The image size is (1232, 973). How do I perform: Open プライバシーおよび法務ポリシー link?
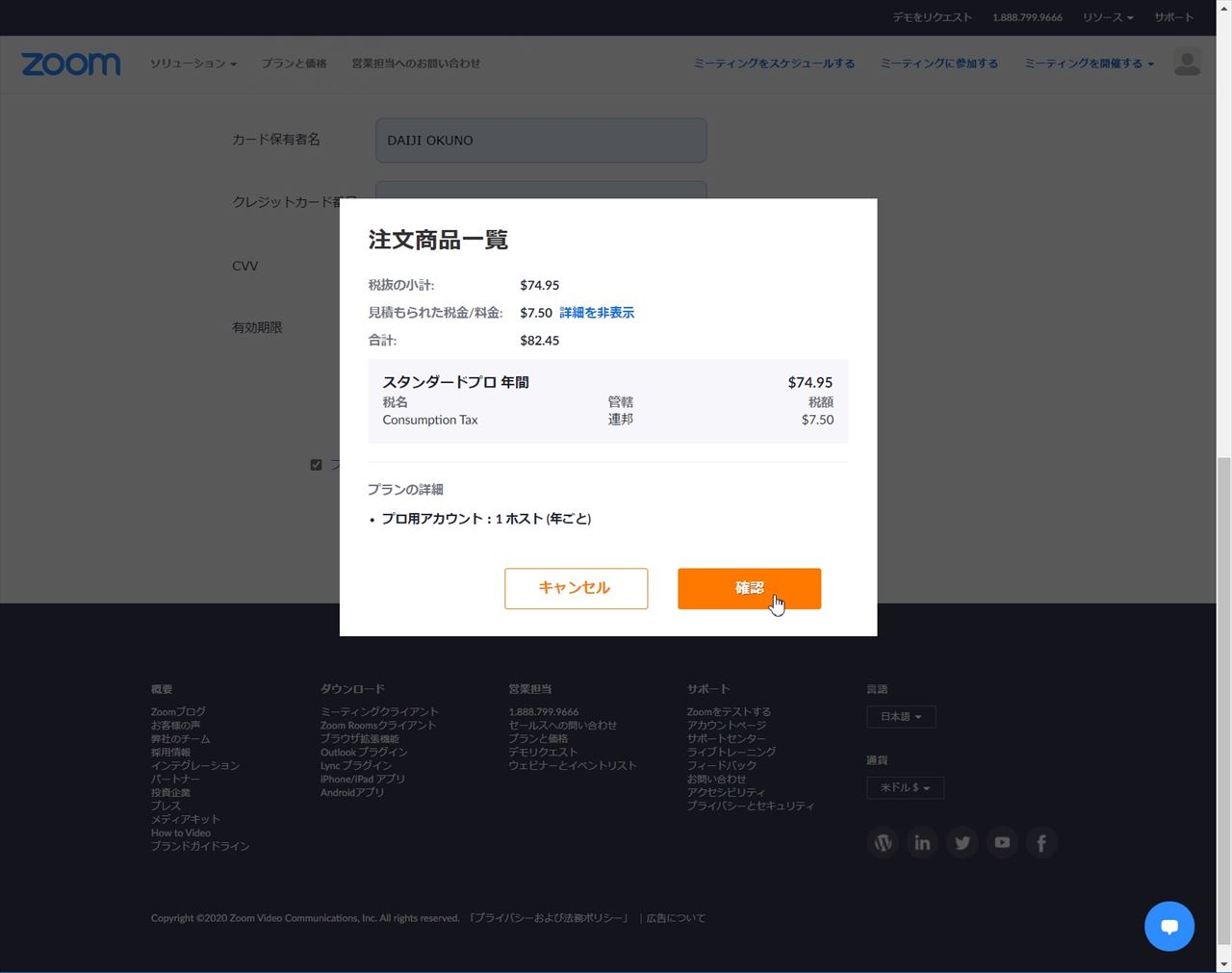[x=550, y=918]
